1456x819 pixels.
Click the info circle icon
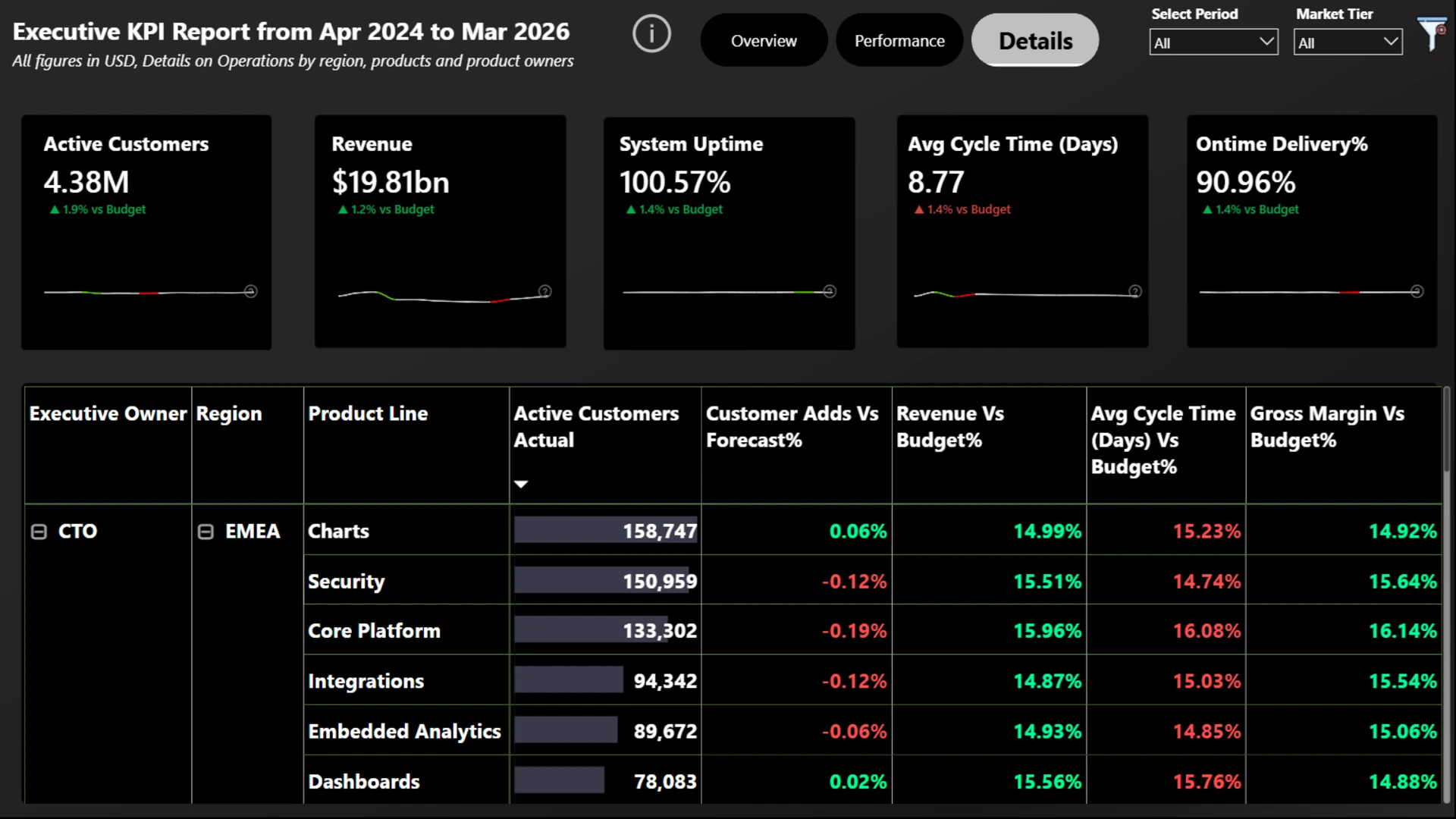pyautogui.click(x=651, y=34)
